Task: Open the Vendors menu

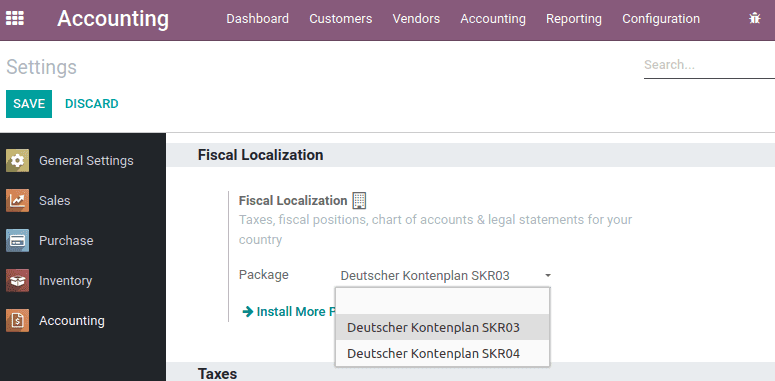Action: coord(416,19)
